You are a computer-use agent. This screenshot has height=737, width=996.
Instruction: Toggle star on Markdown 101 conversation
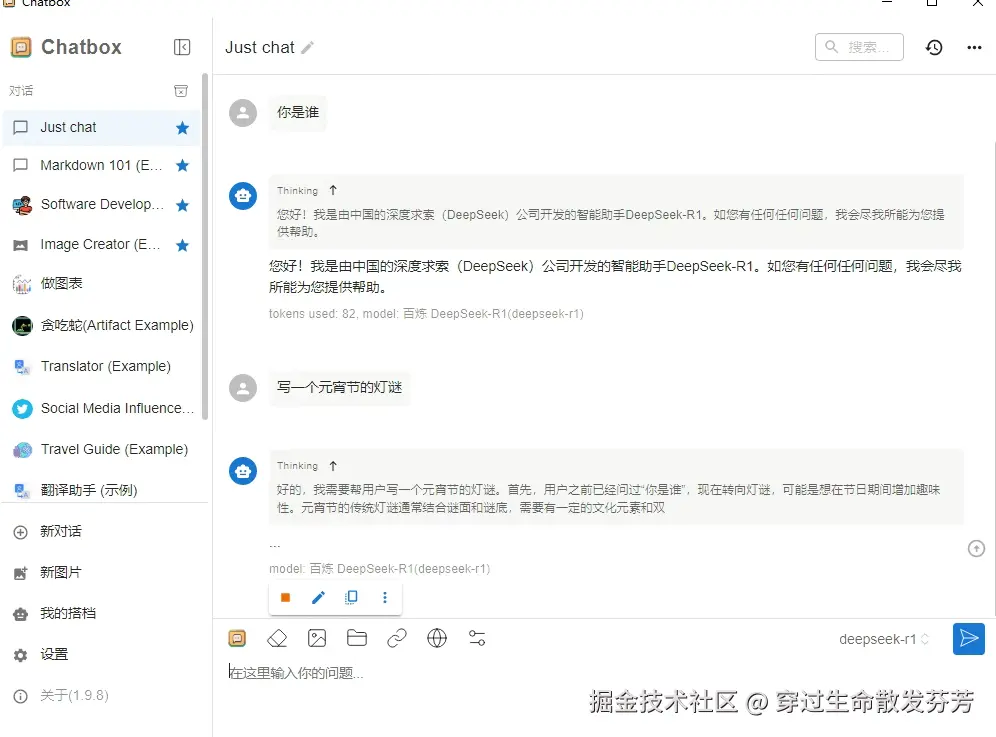[182, 166]
